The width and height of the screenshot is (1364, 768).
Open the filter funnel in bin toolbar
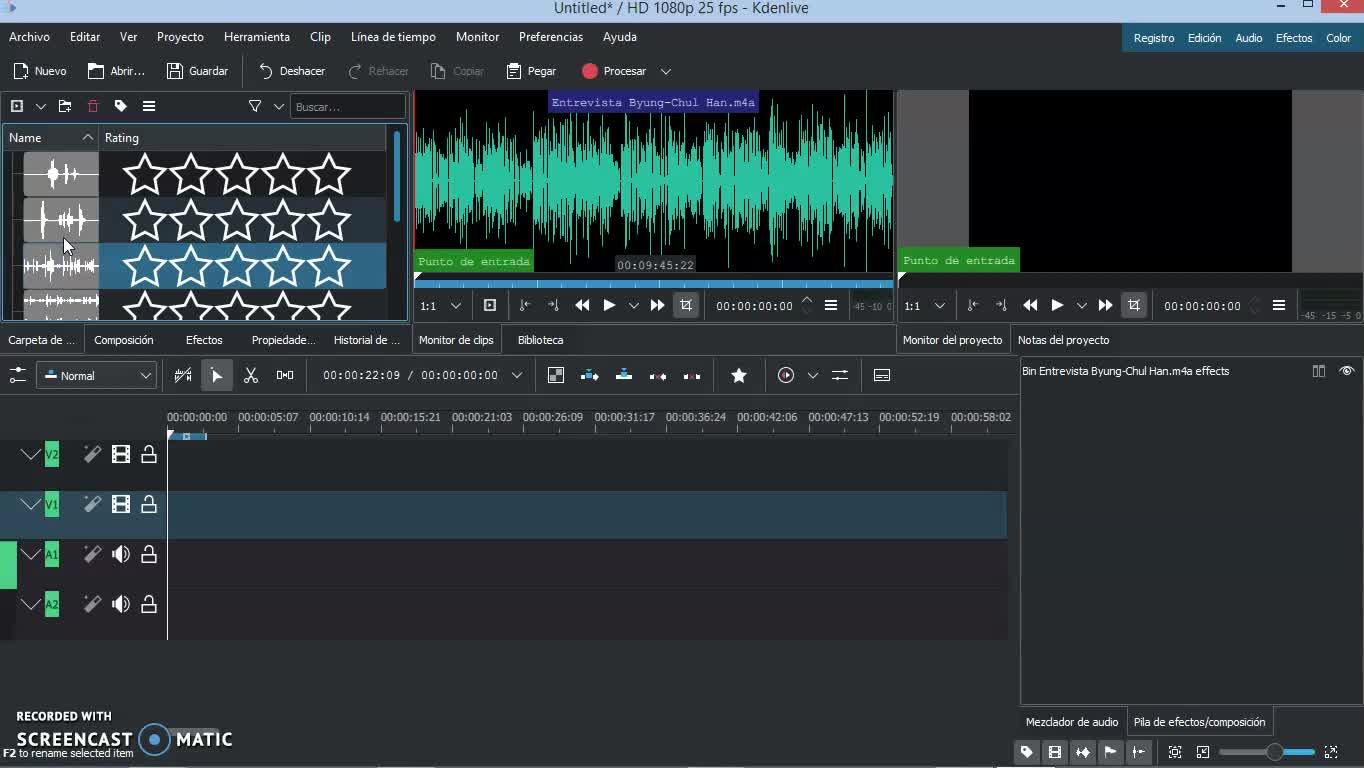point(255,106)
